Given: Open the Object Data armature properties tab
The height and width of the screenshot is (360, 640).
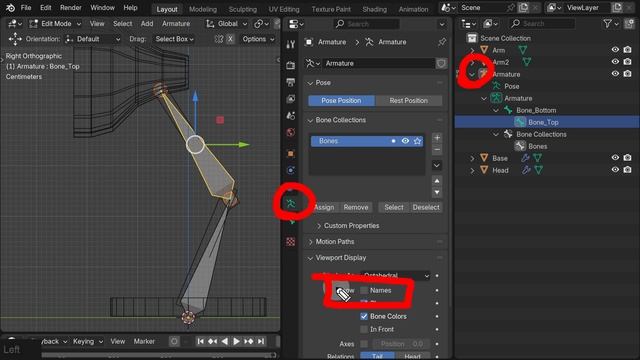Looking at the screenshot, I should (x=291, y=203).
